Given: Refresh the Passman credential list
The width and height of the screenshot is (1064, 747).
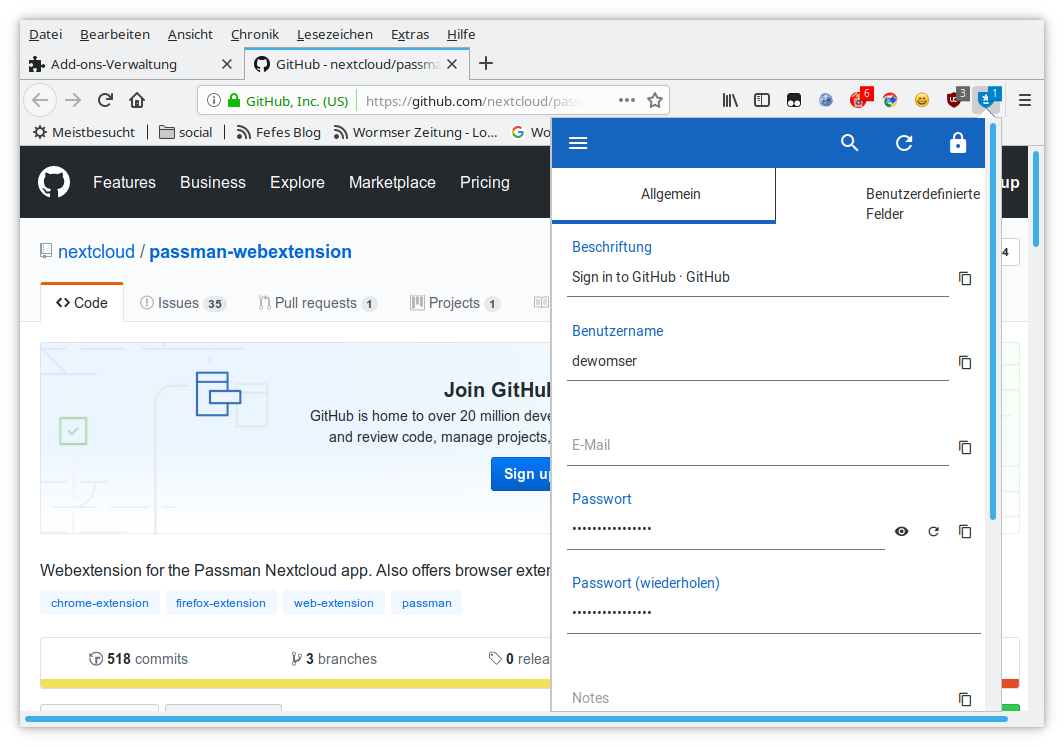Looking at the screenshot, I should tap(904, 143).
